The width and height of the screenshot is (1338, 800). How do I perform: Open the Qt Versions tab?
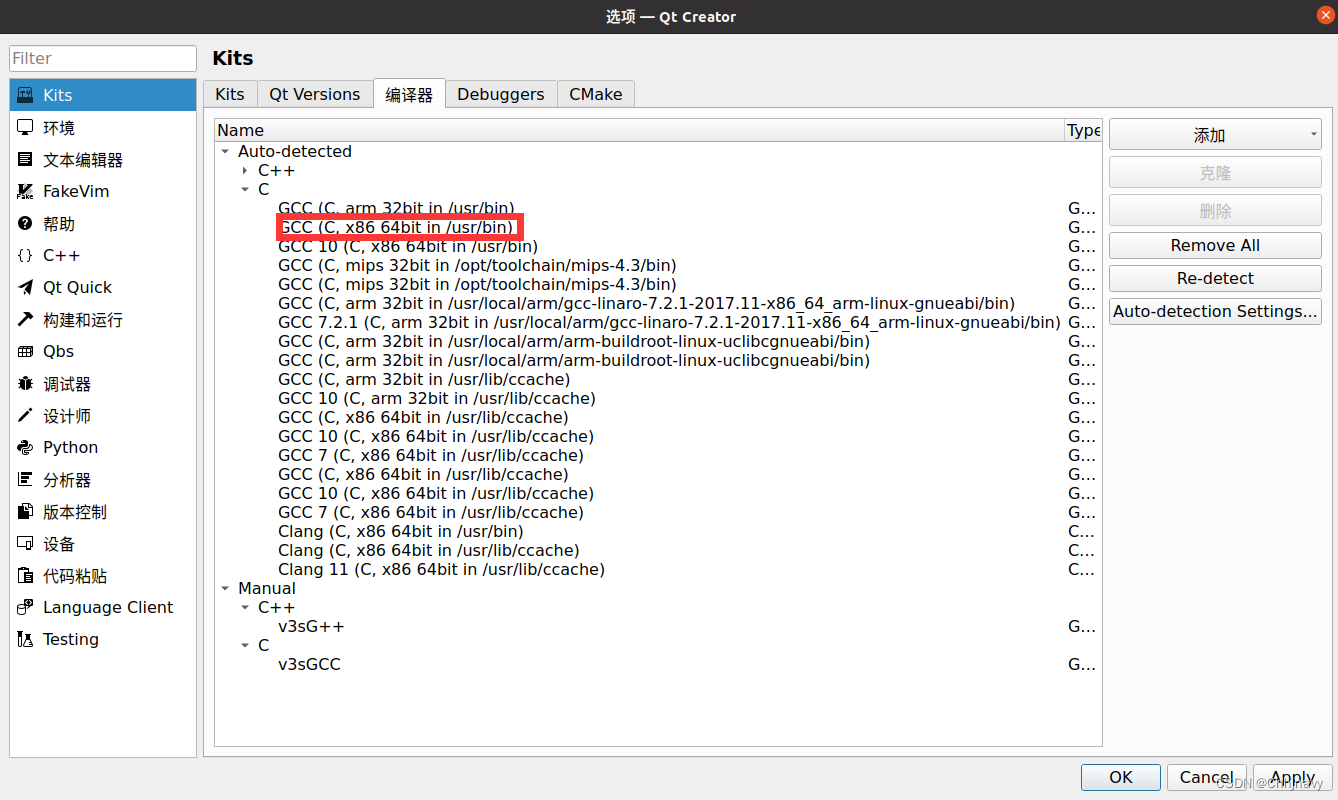(314, 93)
